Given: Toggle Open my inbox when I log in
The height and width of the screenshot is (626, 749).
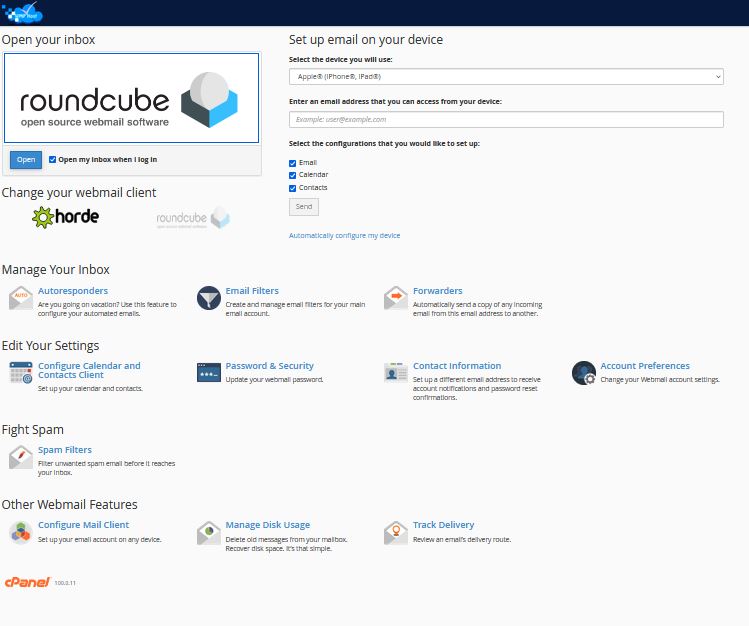Looking at the screenshot, I should (53, 159).
